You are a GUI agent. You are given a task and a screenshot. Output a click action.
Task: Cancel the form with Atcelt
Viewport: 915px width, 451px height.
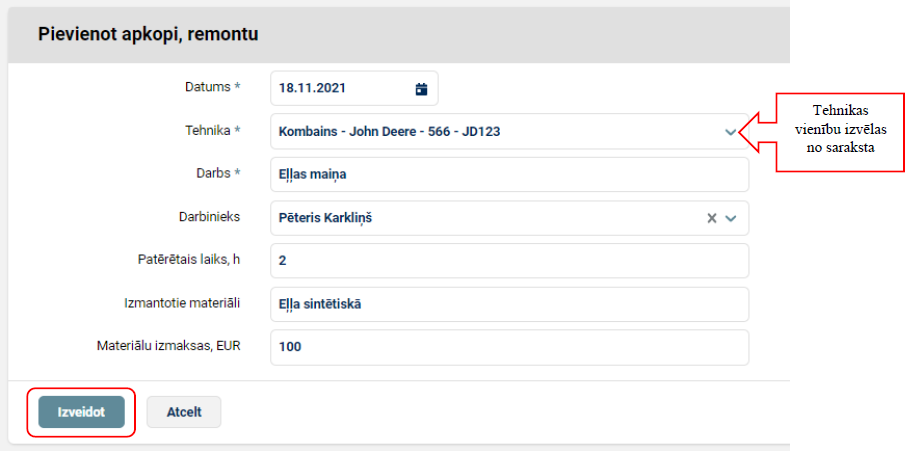click(x=184, y=412)
